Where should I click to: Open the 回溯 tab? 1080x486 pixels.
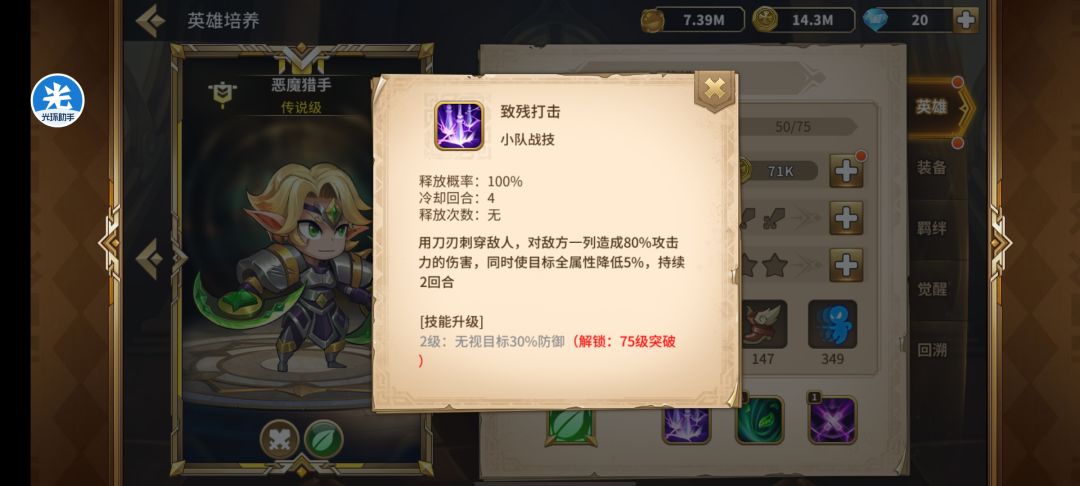coord(932,350)
